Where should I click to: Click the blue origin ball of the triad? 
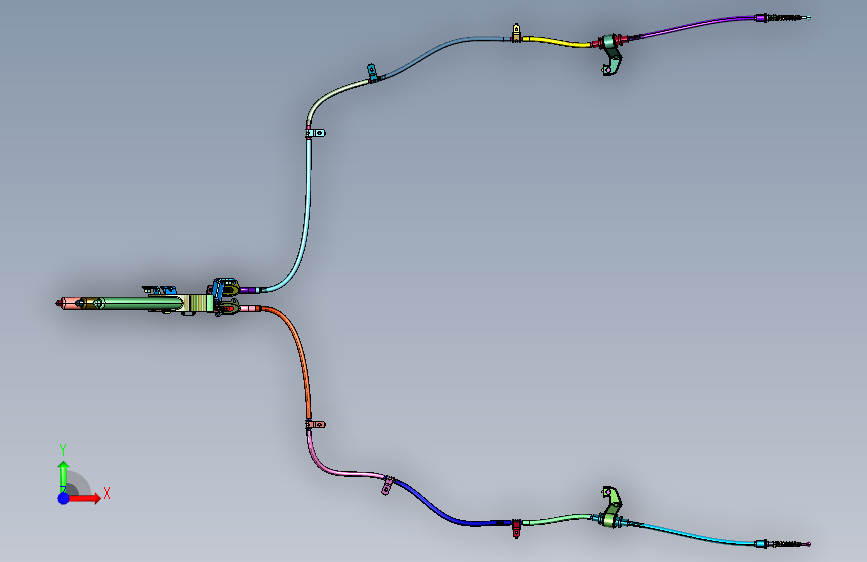click(x=64, y=498)
